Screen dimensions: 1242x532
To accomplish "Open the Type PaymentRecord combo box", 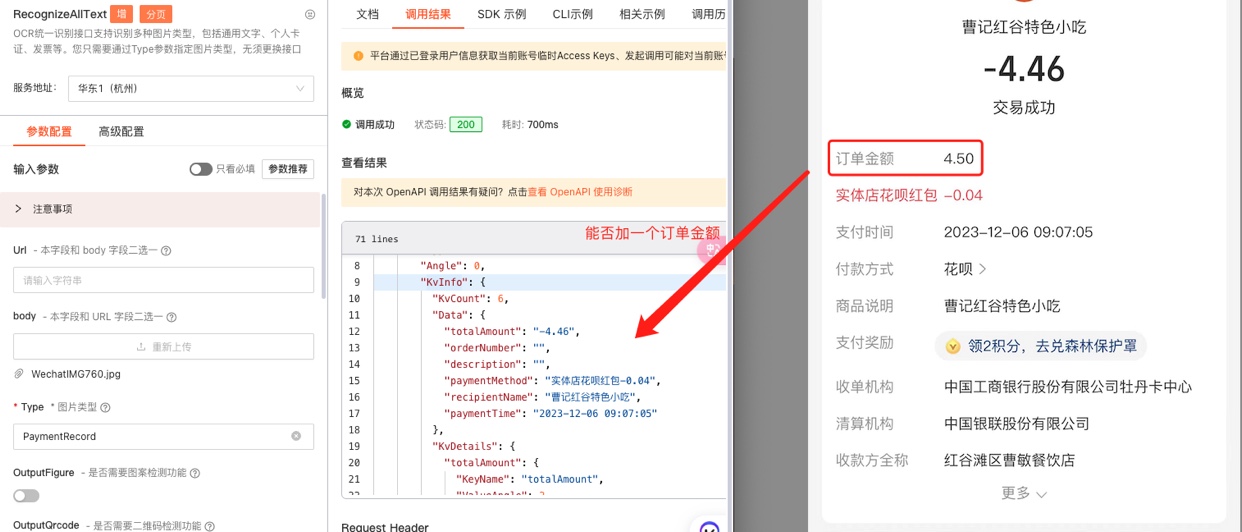I will tap(163, 436).
